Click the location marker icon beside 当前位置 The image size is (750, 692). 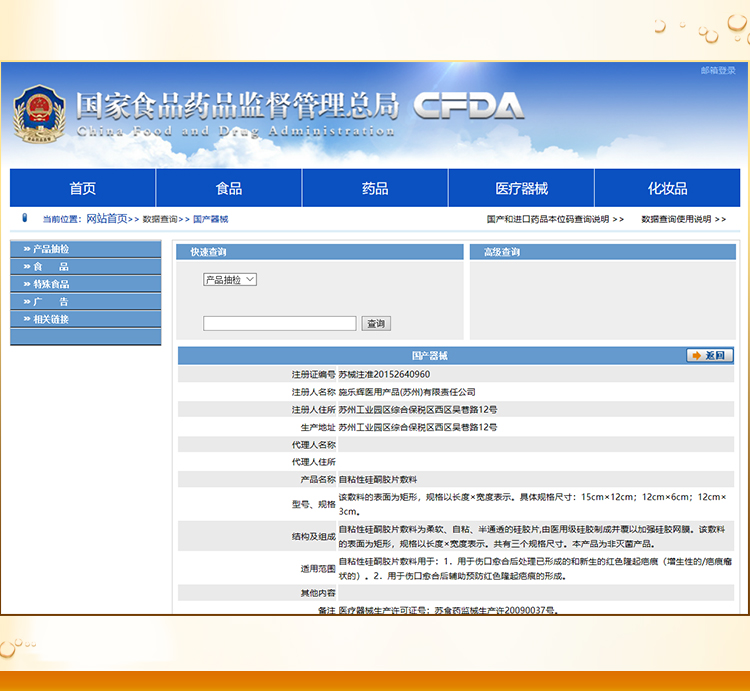[x=25, y=218]
